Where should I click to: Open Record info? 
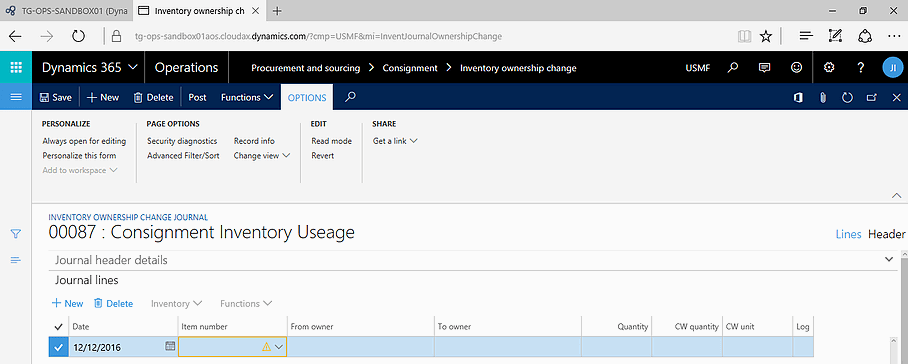254,141
